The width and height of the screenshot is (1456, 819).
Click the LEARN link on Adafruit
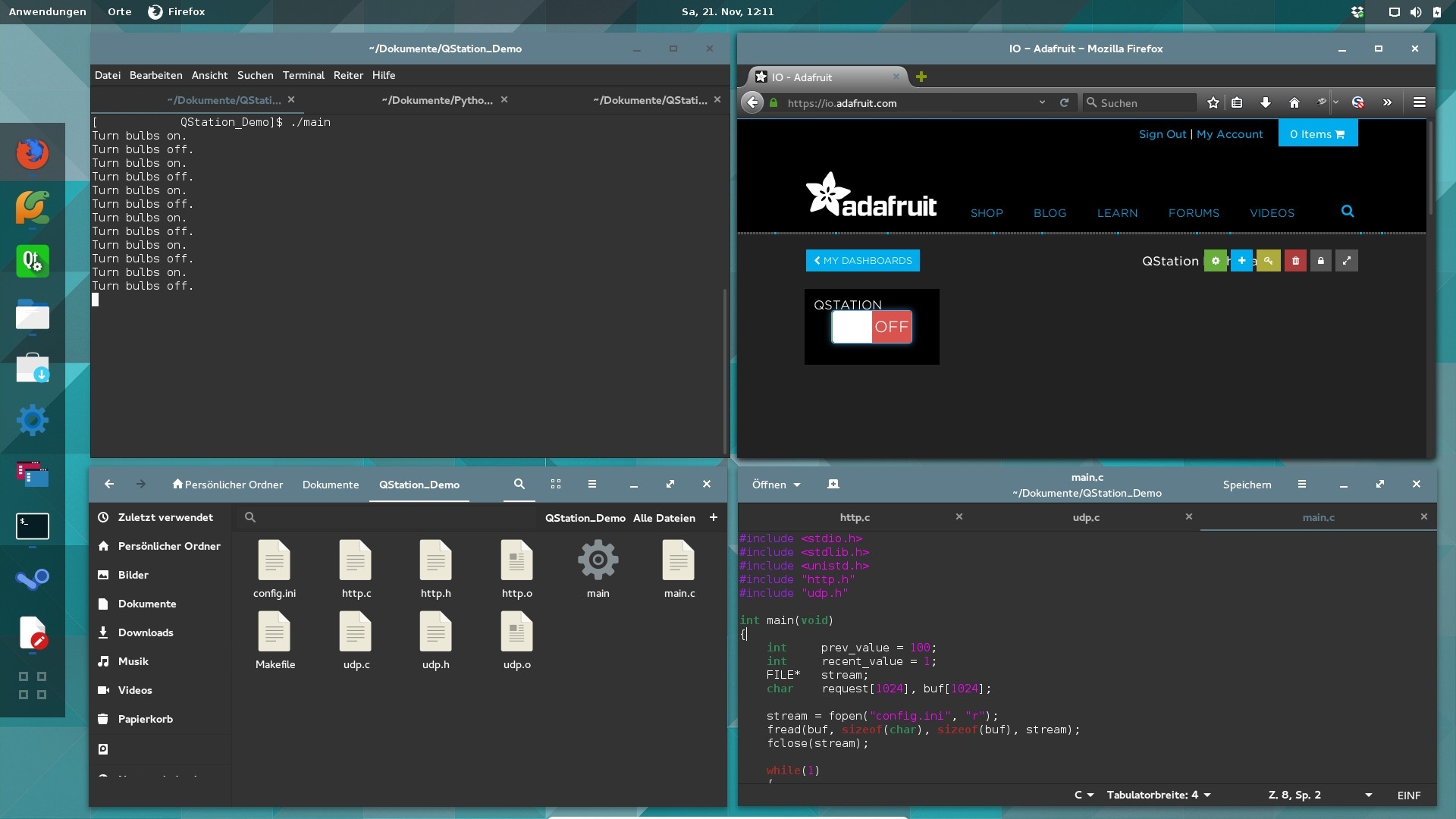coord(1117,213)
